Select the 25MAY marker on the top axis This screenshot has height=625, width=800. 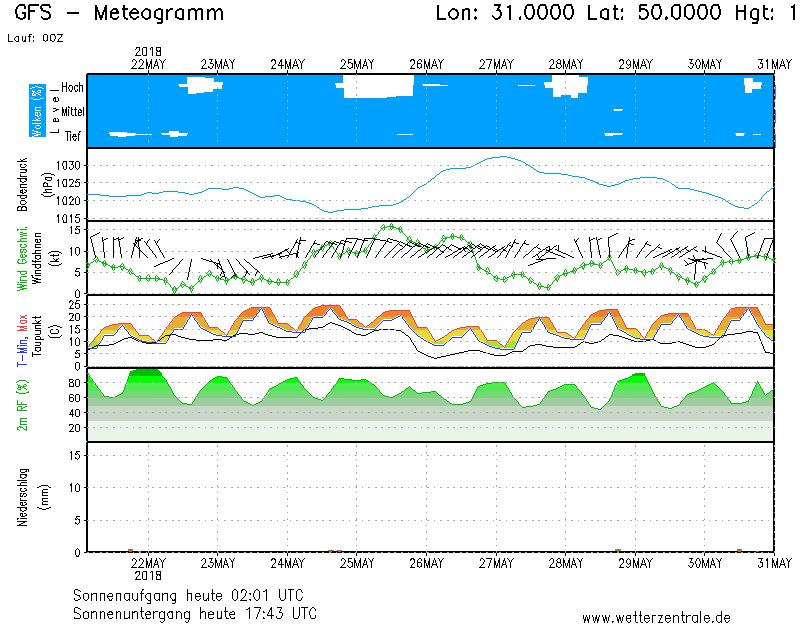click(357, 64)
